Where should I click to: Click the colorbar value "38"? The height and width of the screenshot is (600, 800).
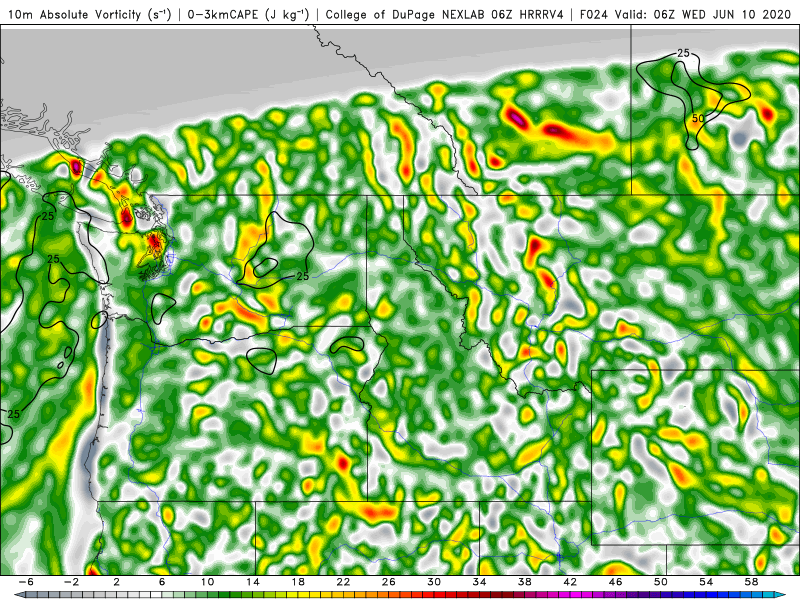coord(524,582)
